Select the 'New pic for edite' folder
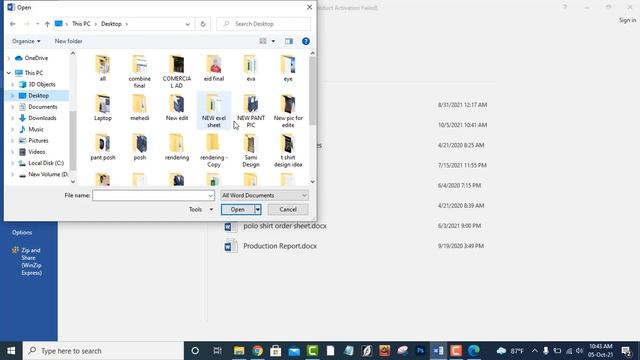 tap(288, 111)
